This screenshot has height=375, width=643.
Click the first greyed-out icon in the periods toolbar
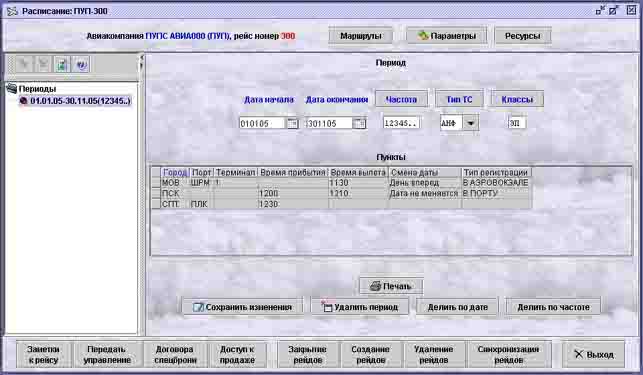pos(24,64)
